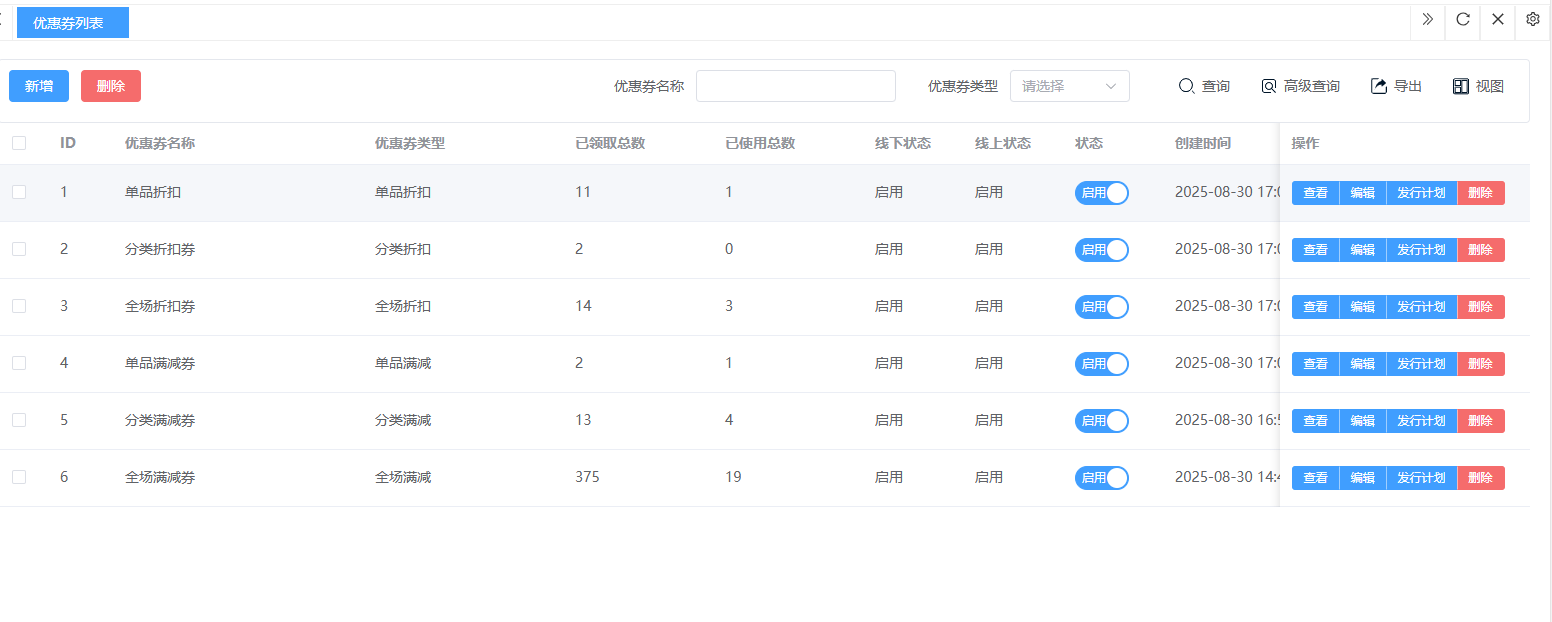This screenshot has width=1552, height=622.
Task: Disable the status switch for 全场满减券
Action: 1102,478
